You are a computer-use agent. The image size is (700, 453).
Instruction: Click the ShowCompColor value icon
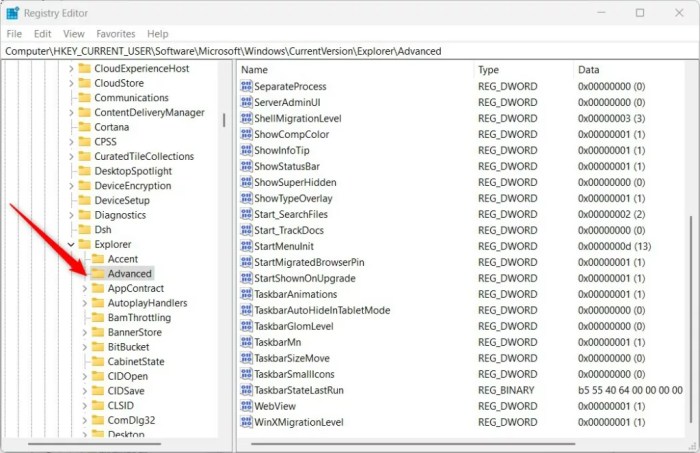coord(246,134)
